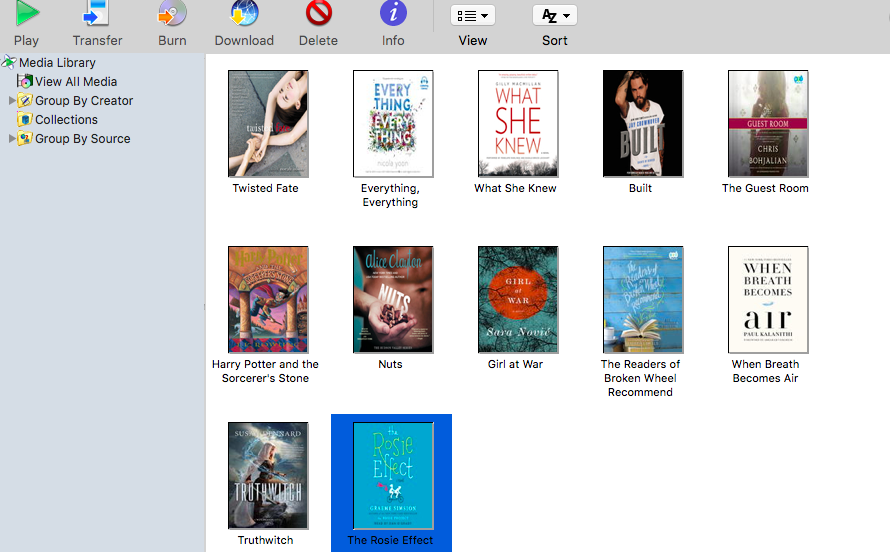Select The Rosie Effect cover
The width and height of the screenshot is (890, 552).
click(x=393, y=475)
